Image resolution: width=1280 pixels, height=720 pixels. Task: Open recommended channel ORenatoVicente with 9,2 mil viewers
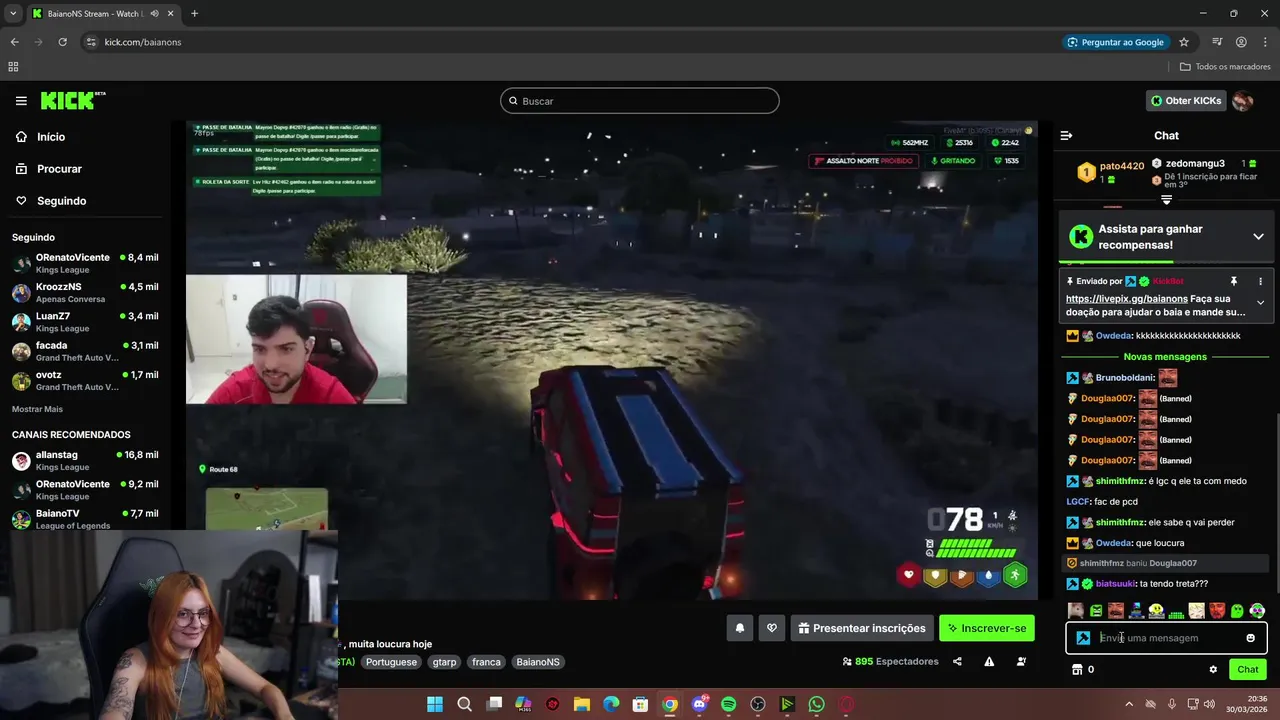click(x=85, y=490)
